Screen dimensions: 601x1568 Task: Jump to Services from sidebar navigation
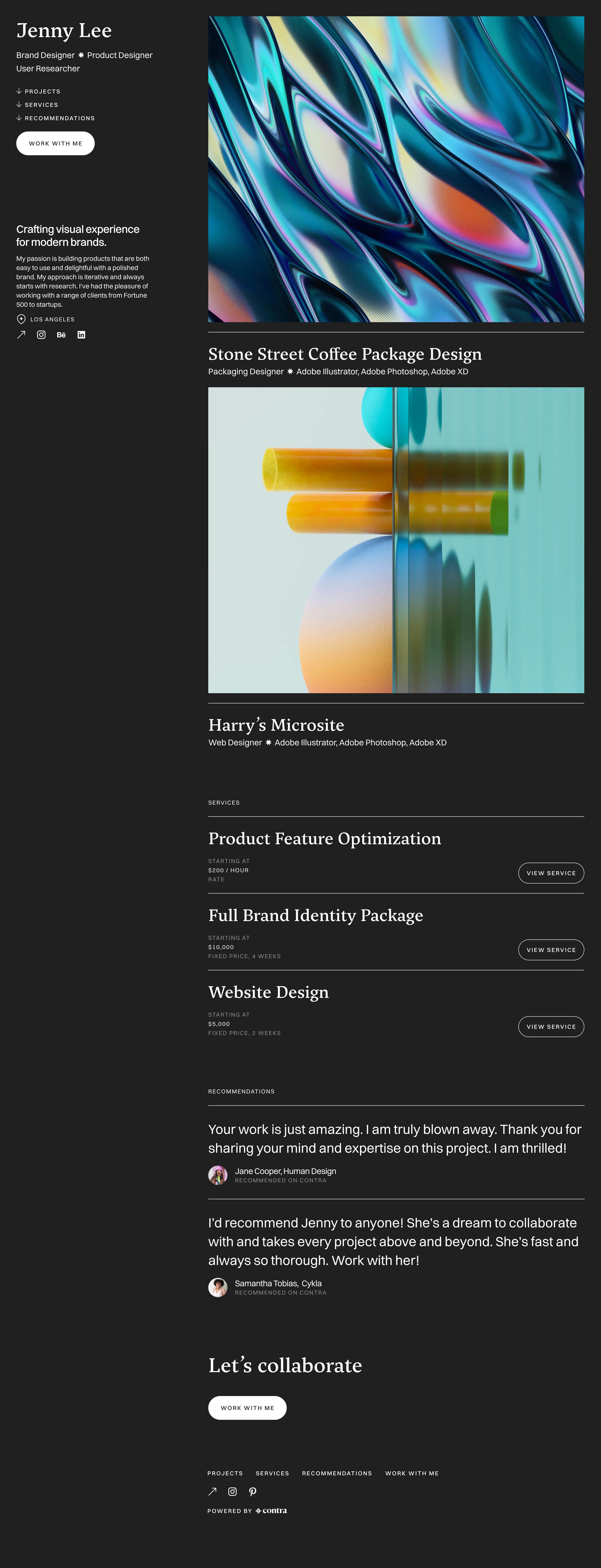41,105
